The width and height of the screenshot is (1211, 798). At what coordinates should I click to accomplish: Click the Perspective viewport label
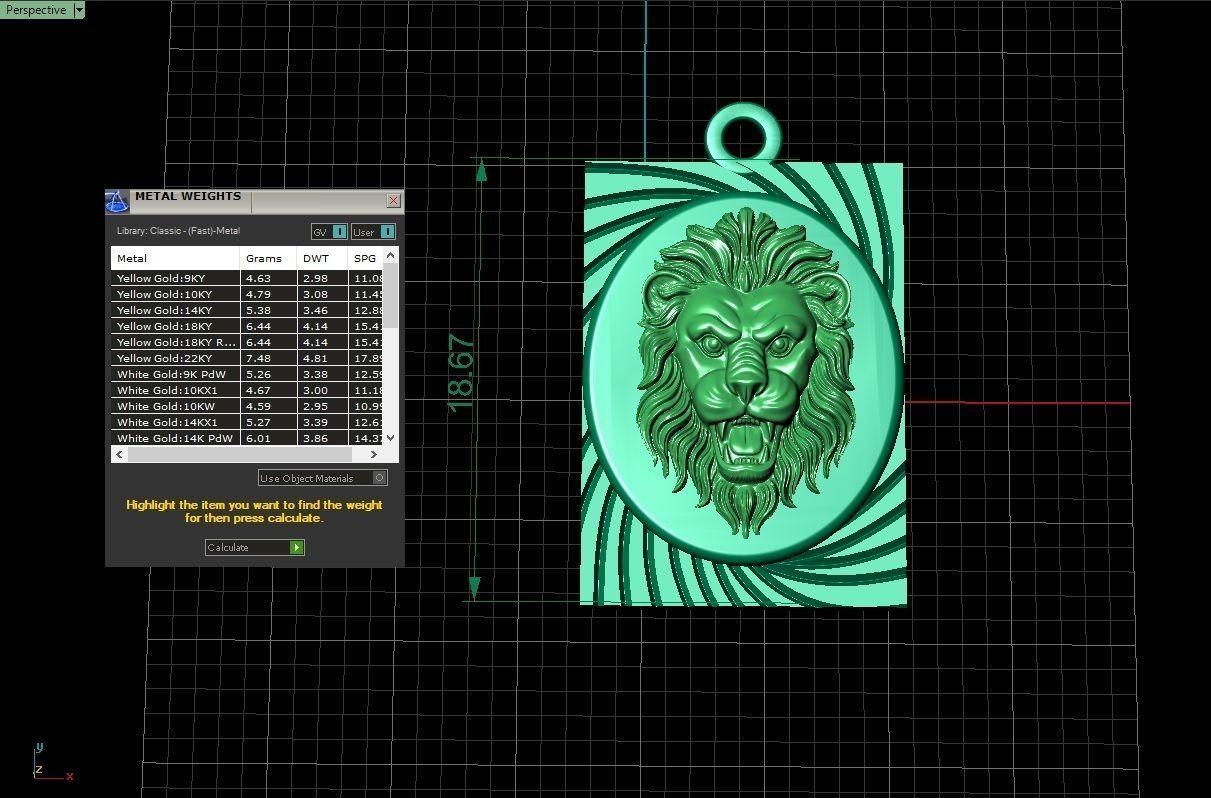pos(37,10)
